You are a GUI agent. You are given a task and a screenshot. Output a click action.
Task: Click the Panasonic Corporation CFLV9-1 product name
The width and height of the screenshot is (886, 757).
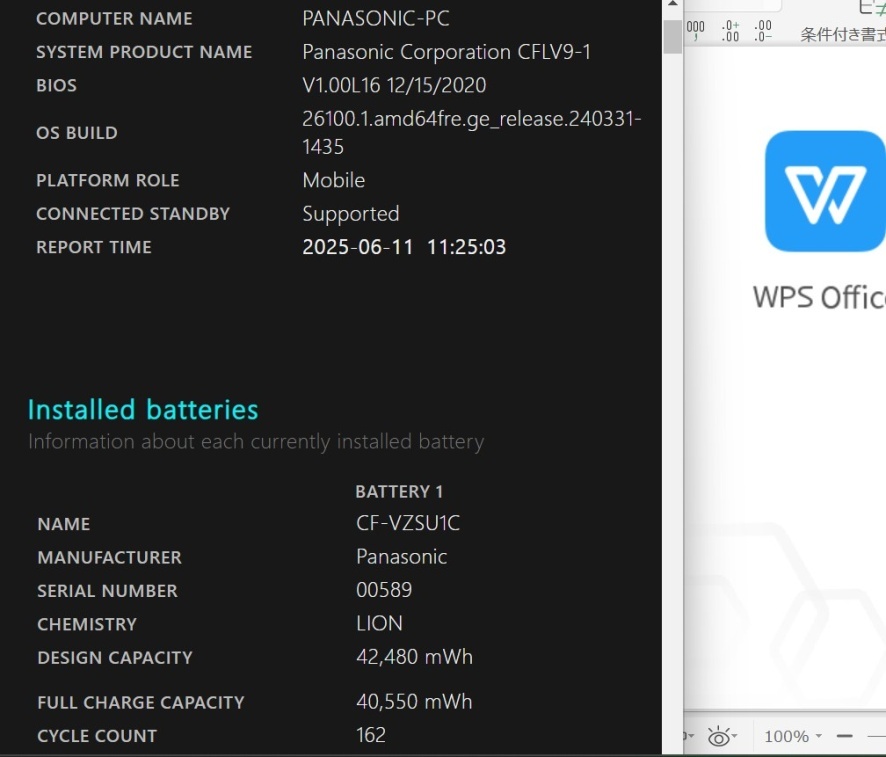(446, 52)
